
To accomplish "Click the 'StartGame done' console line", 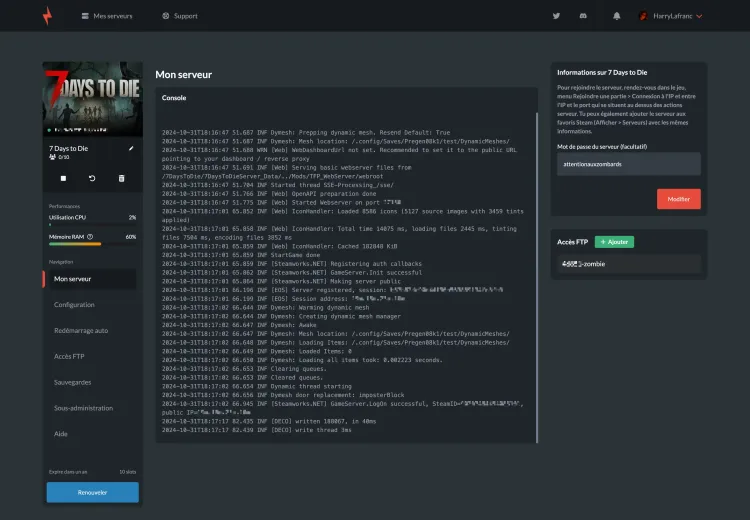I will point(241,255).
